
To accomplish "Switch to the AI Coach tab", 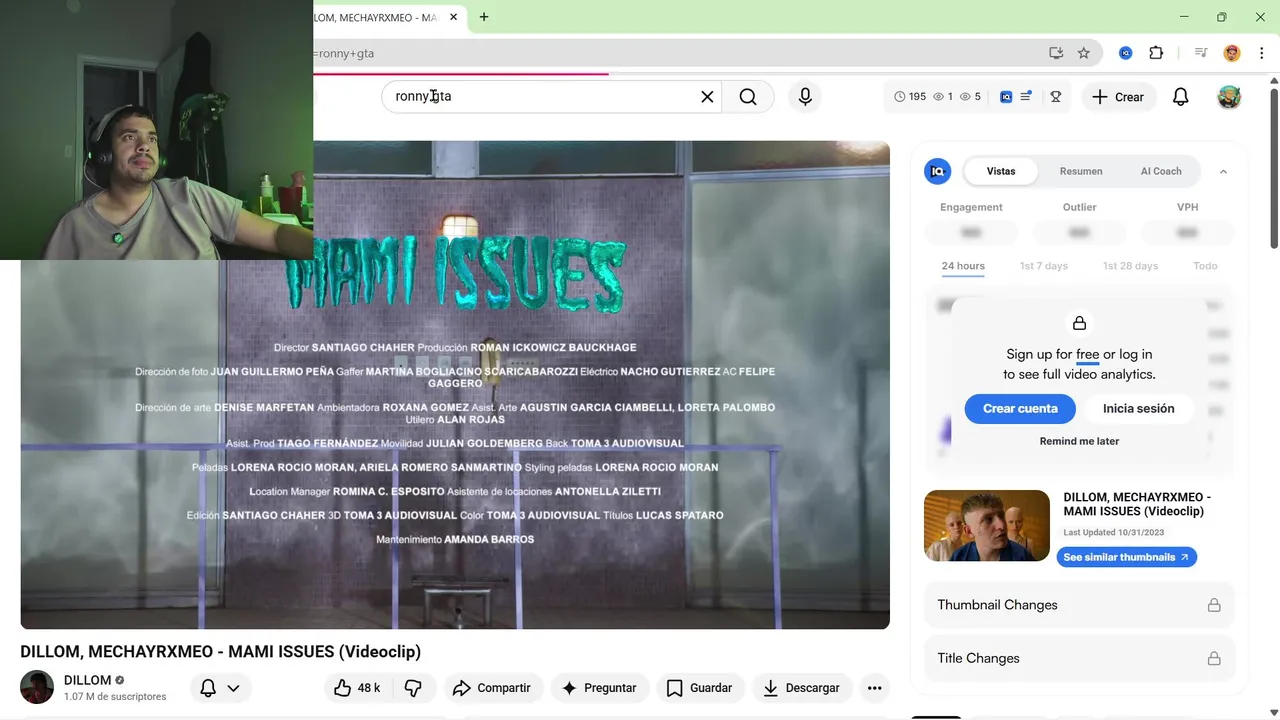I will coord(1161,171).
